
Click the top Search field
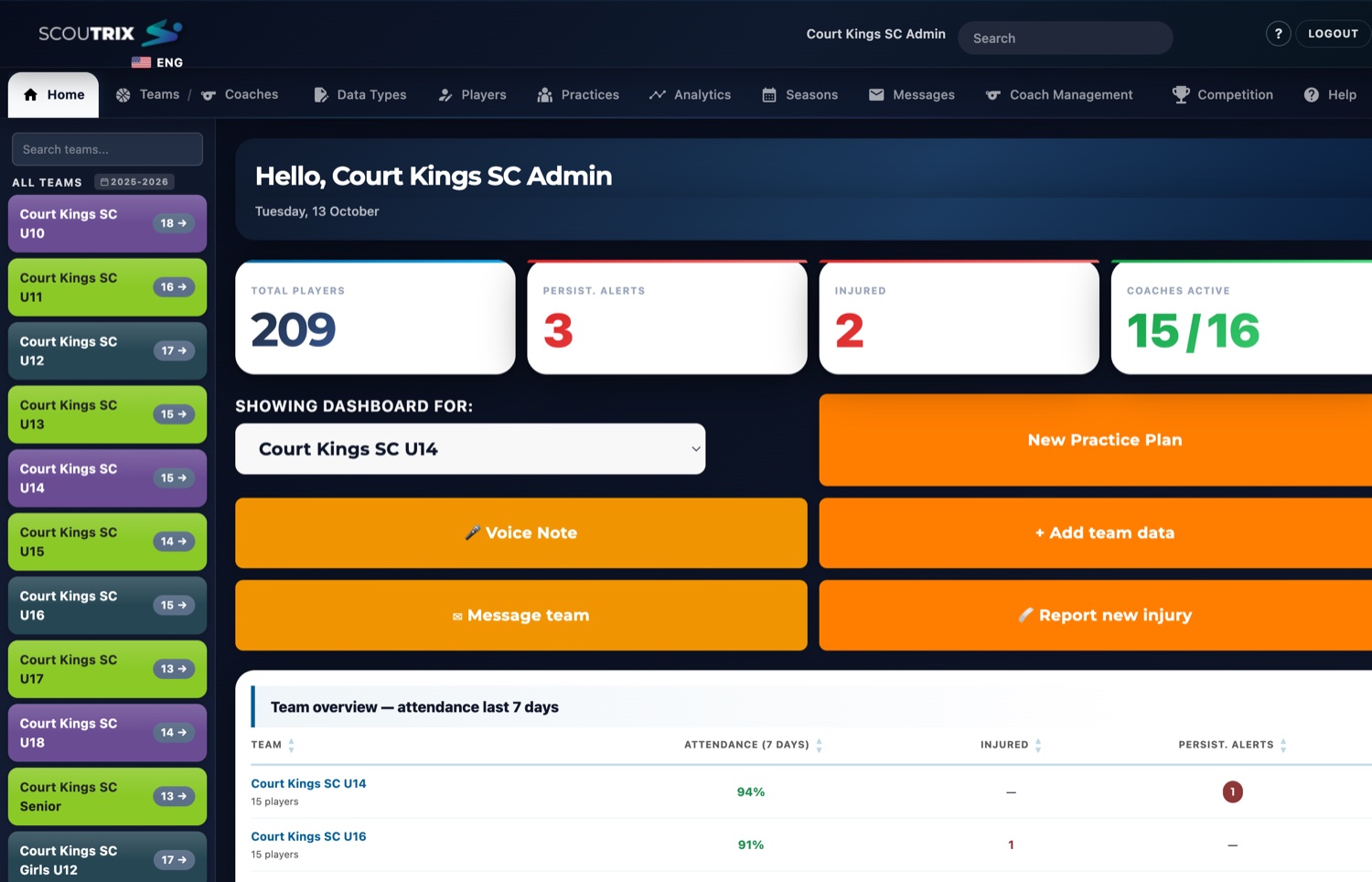pos(1065,38)
